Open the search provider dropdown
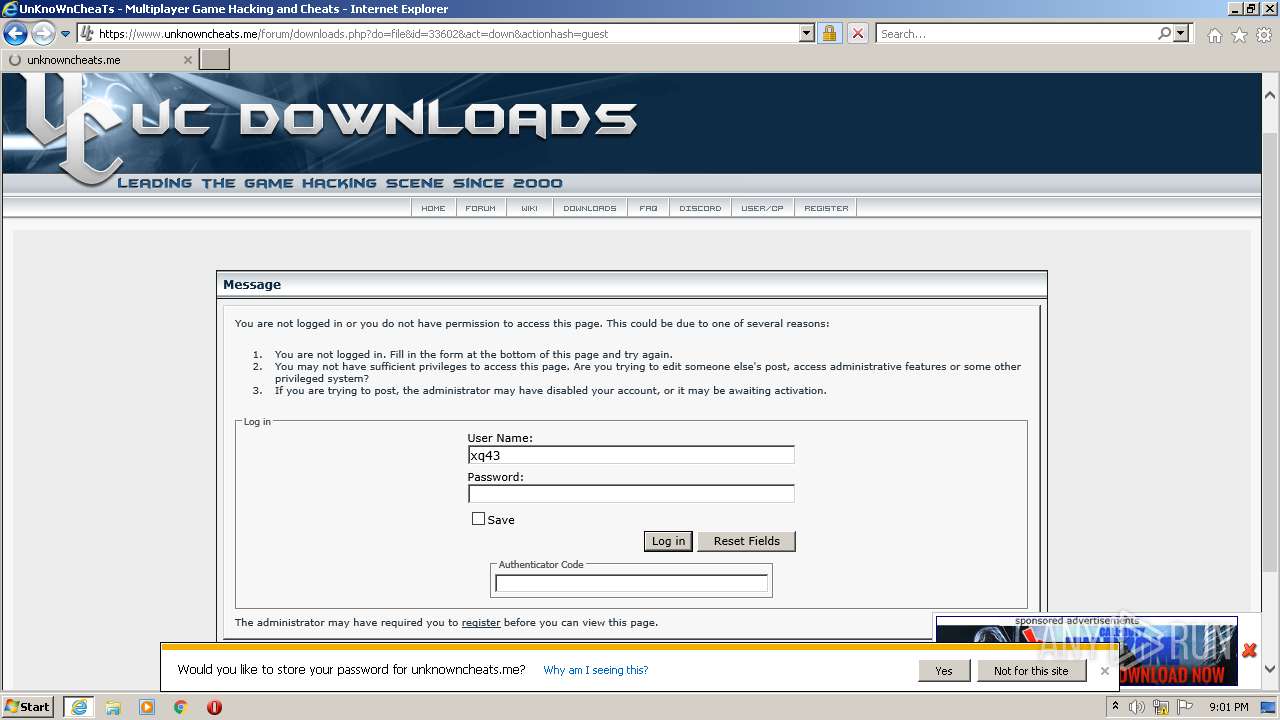 point(1182,33)
